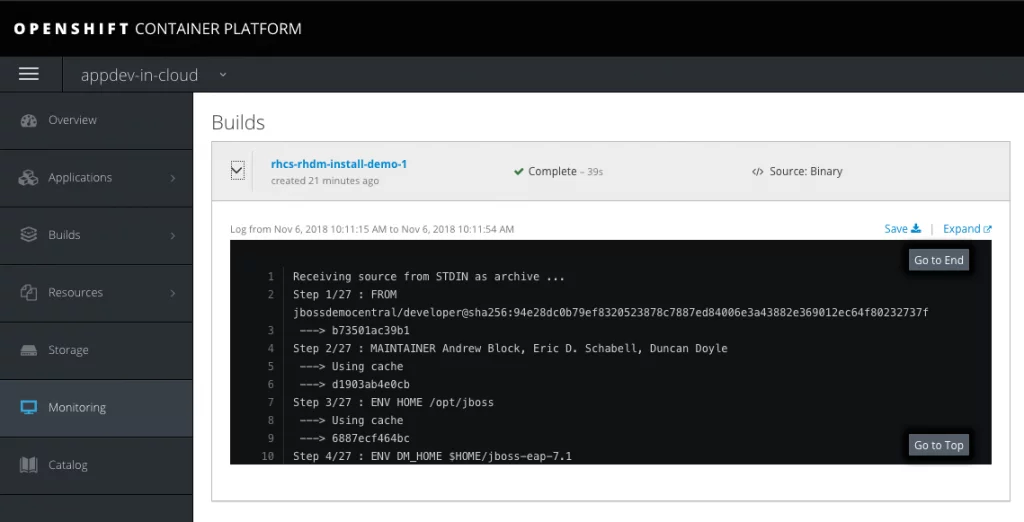
Task: Click the Source code brackets icon
Action: pos(758,172)
